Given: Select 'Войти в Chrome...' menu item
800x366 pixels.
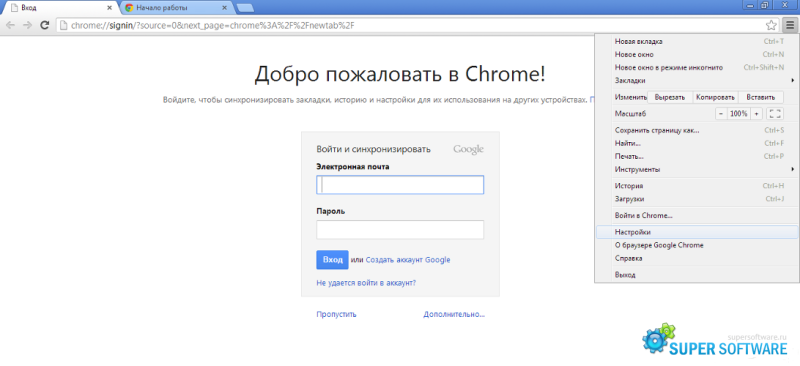Looking at the screenshot, I should point(697,215).
